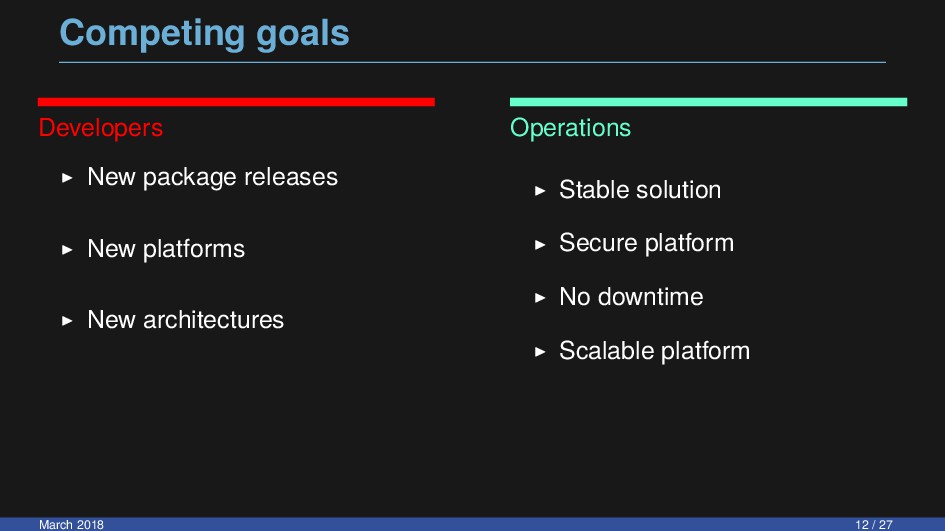
Task: Click the March 2018 footer date
Action: tap(71, 524)
